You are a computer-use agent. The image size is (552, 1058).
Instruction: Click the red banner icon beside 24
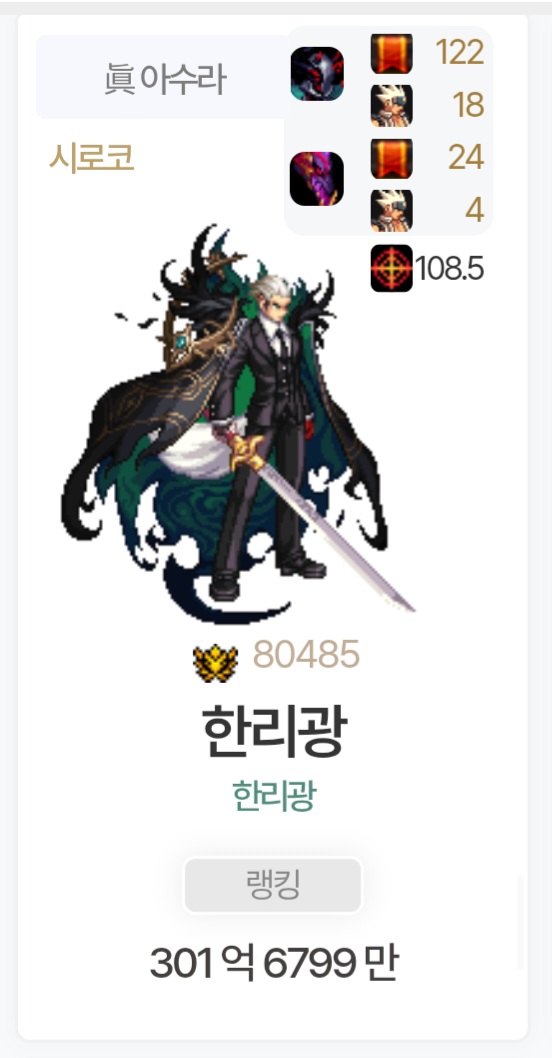[391, 158]
